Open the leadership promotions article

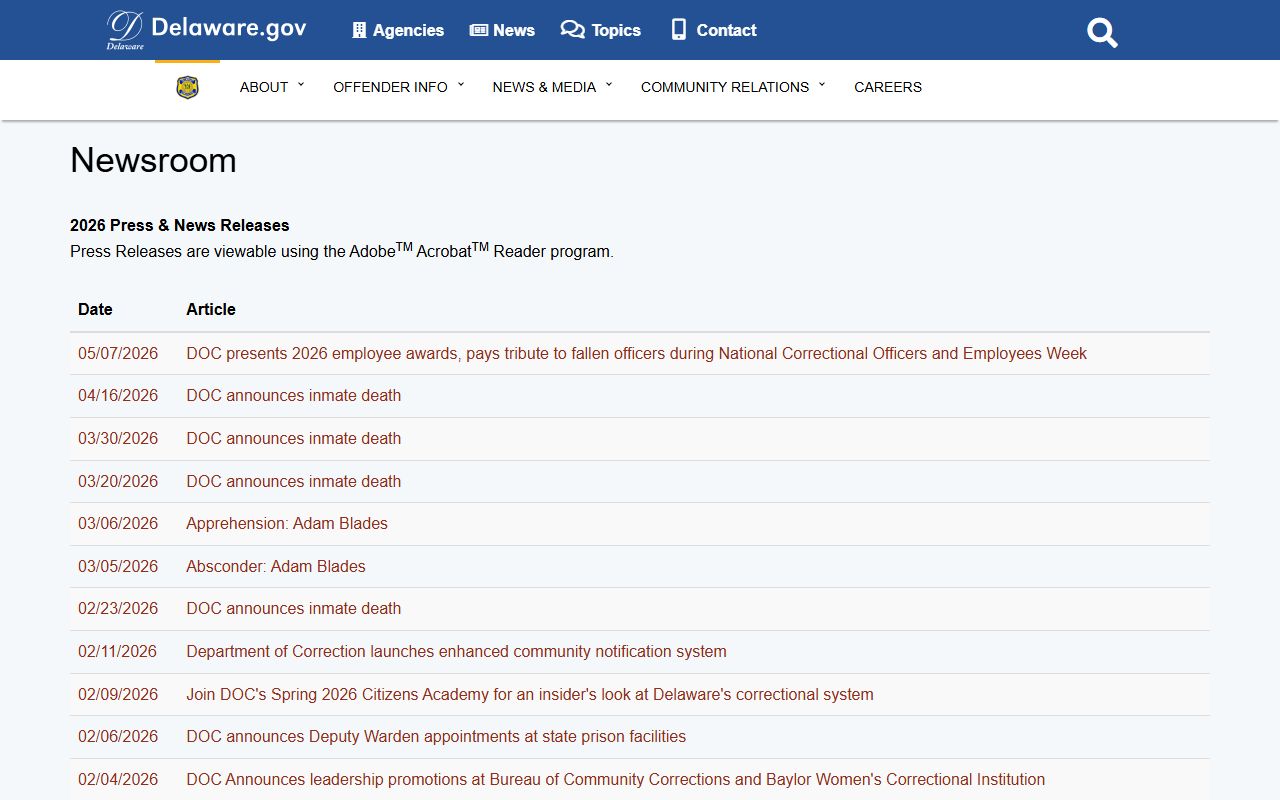pyautogui.click(x=615, y=780)
